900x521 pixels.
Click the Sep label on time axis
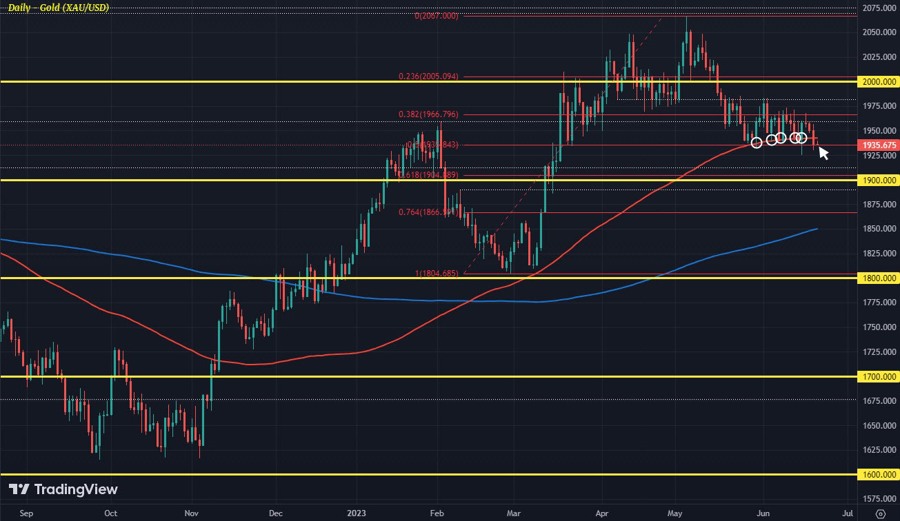tap(26, 511)
